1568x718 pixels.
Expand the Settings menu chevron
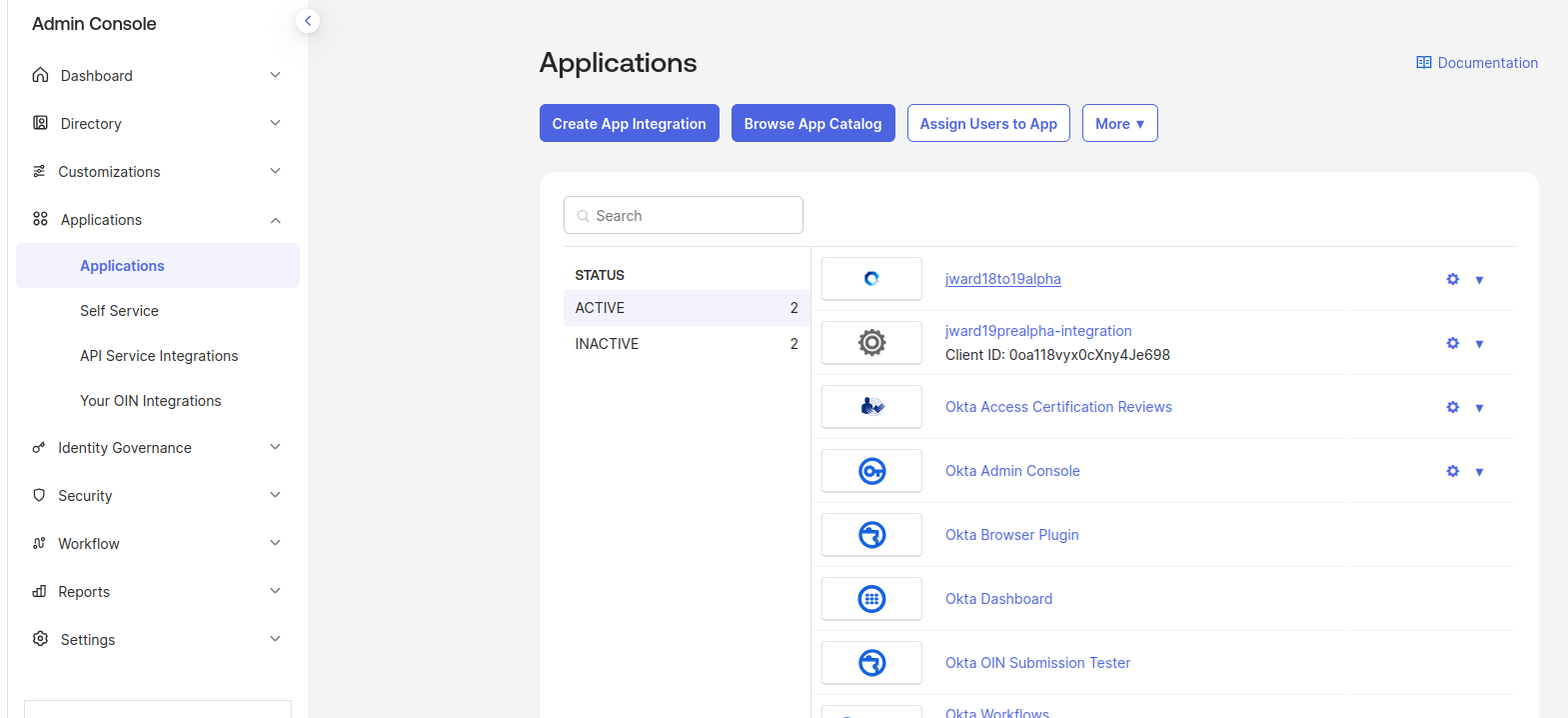click(x=275, y=639)
